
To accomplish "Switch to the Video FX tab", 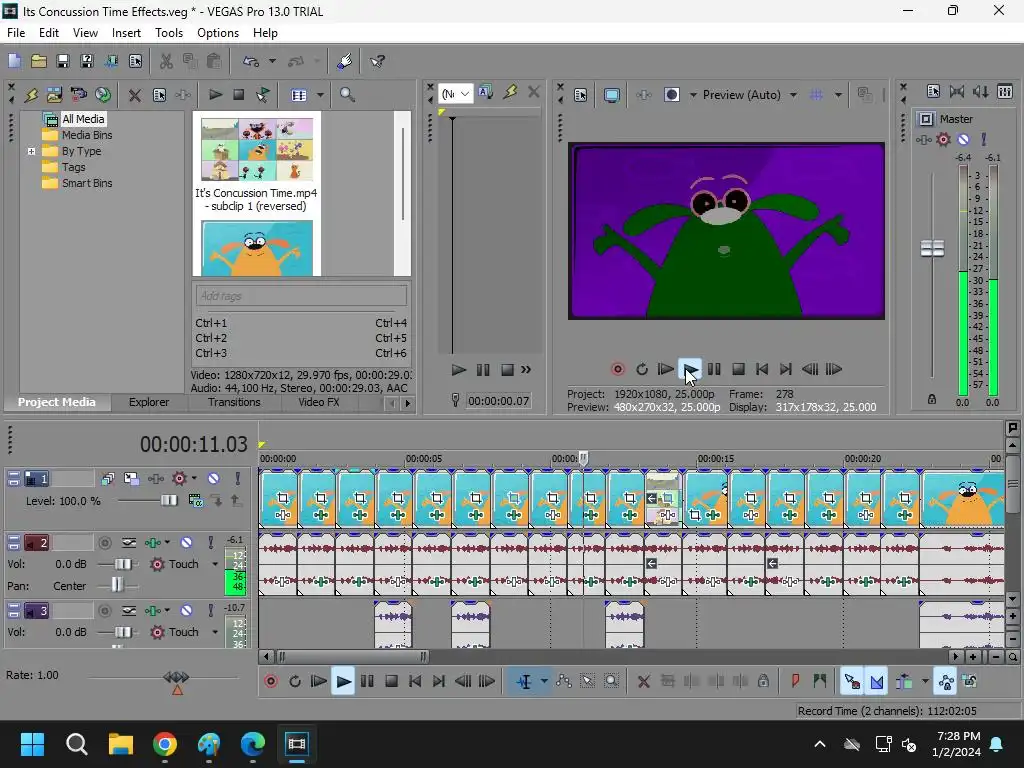I will (319, 402).
